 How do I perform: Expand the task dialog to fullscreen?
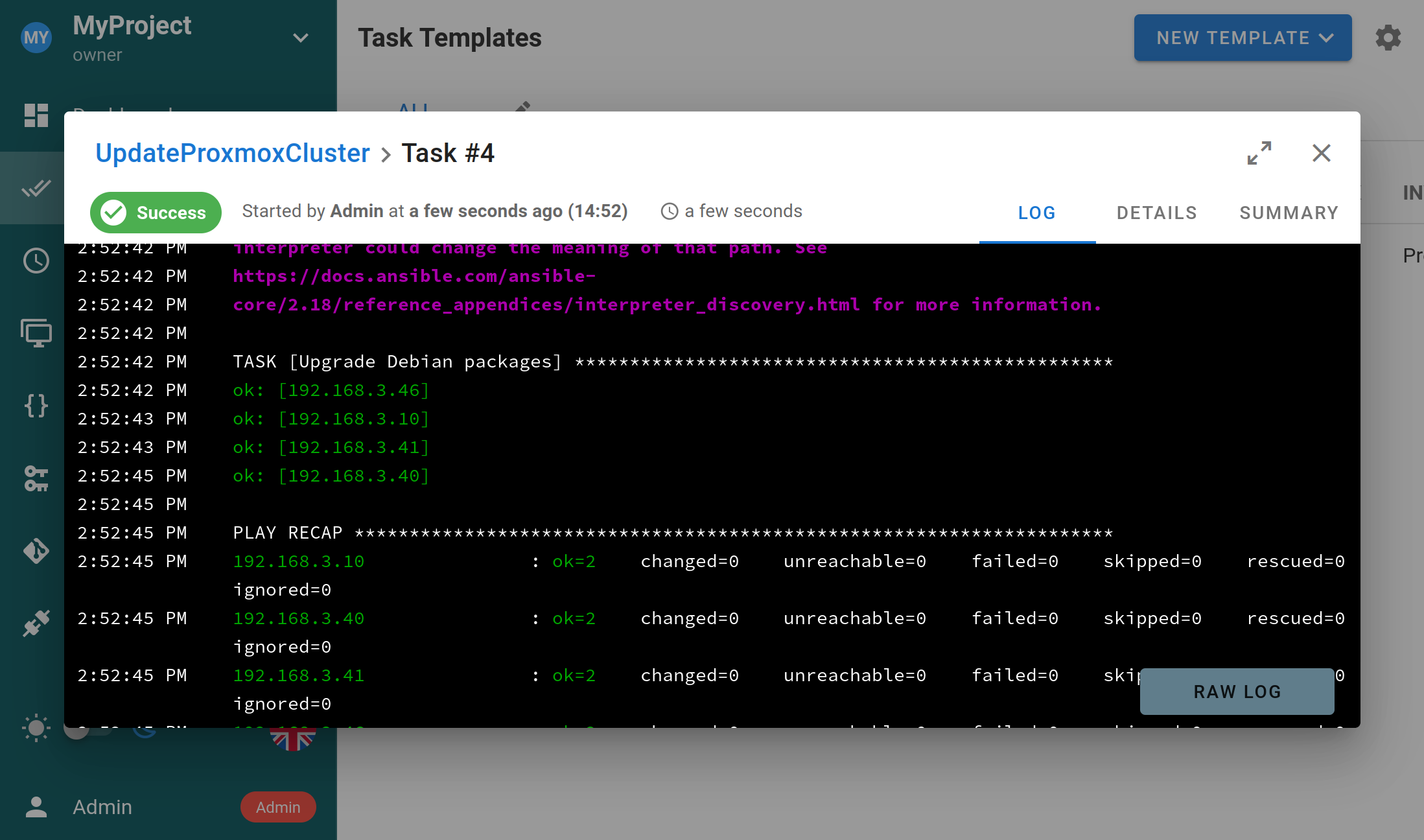pyautogui.click(x=1259, y=153)
